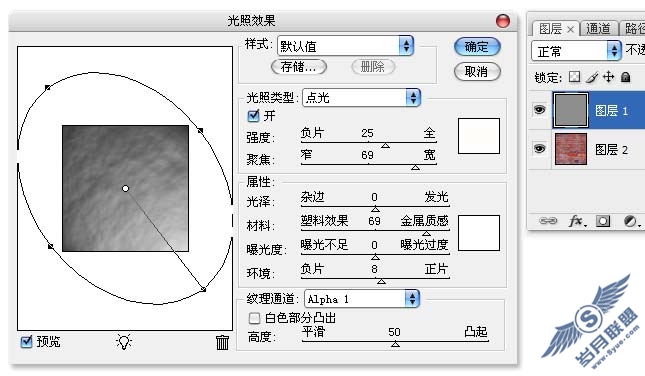
Task: Click the 图层 1 layer name
Action: point(611,111)
